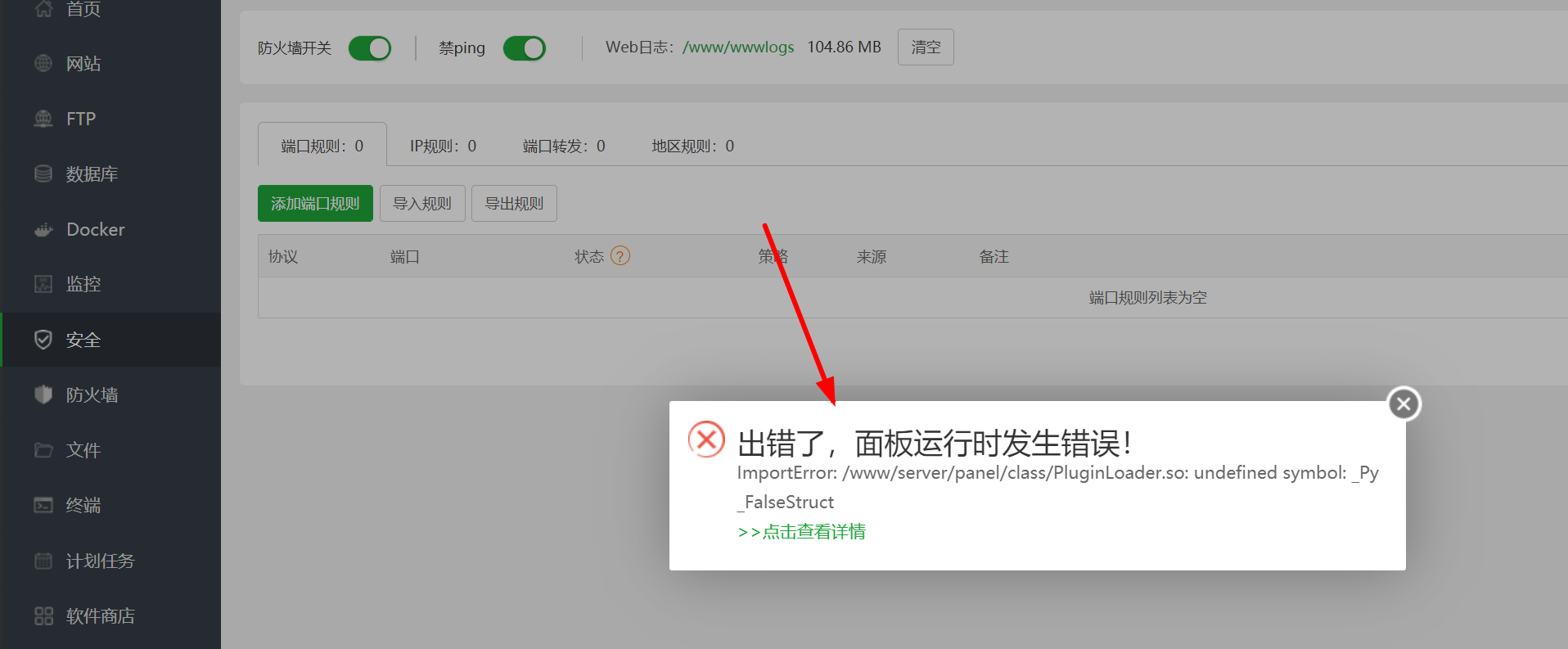Click the database icon beside 数据库
This screenshot has width=1568, height=649.
pyautogui.click(x=43, y=174)
